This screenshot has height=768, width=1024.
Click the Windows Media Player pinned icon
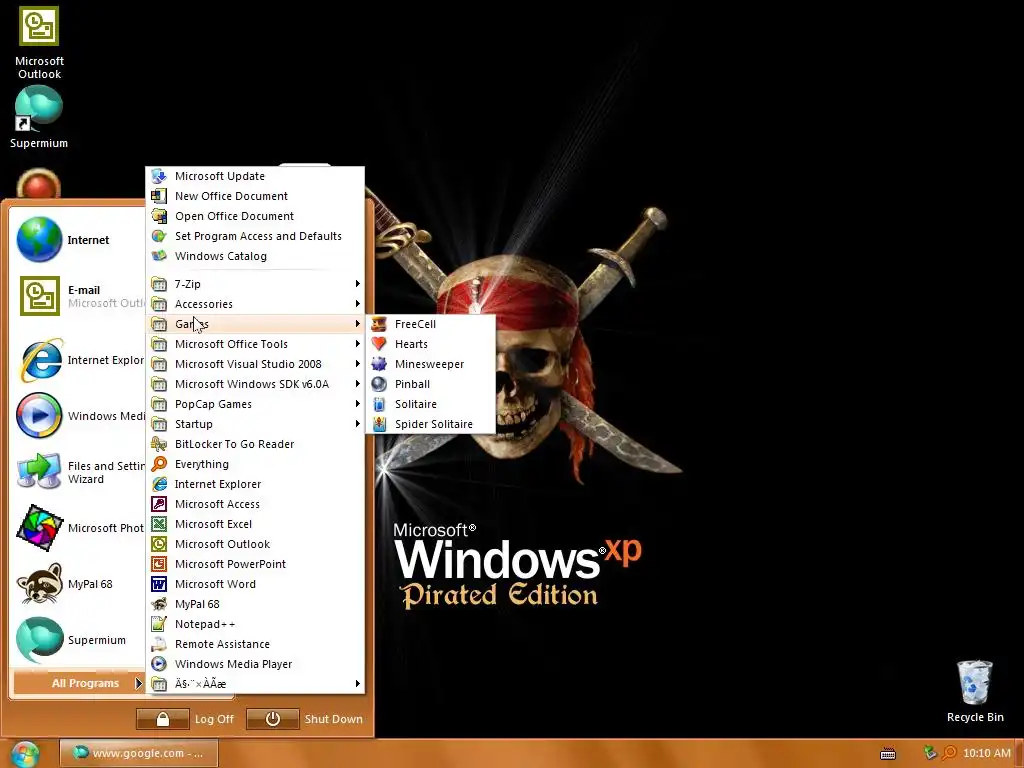click(39, 415)
